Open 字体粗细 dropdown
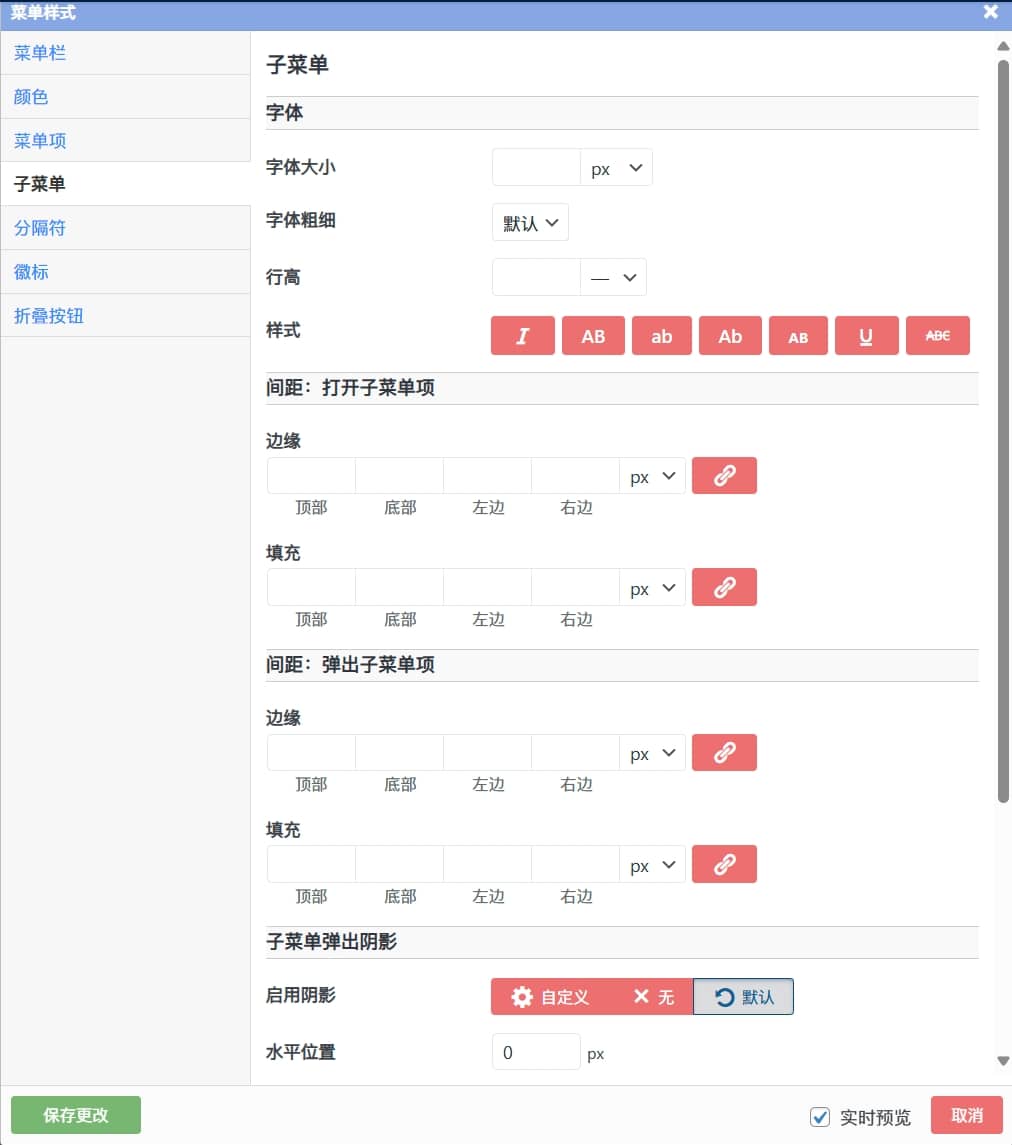 coord(530,223)
